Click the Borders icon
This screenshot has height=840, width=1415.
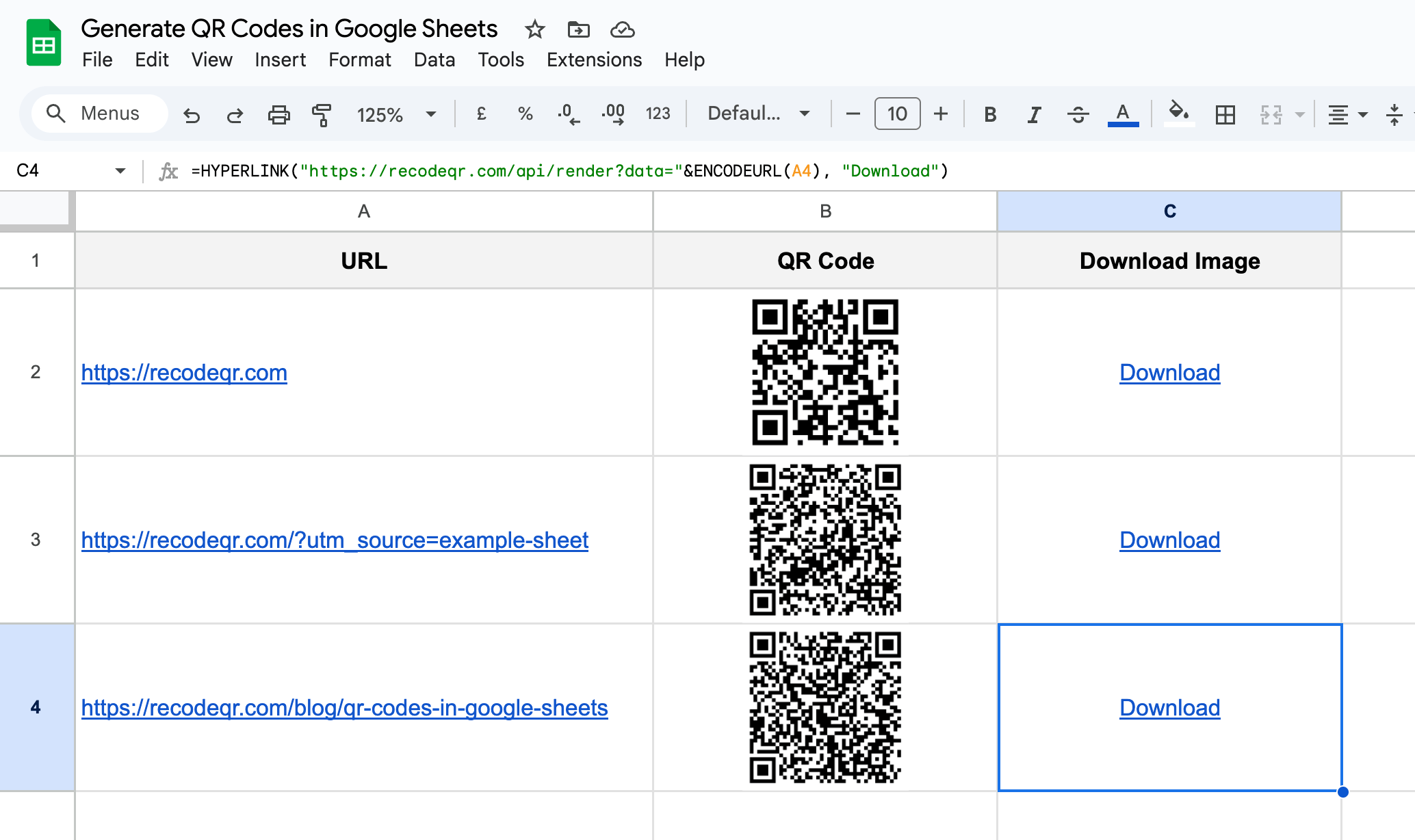[x=1225, y=114]
